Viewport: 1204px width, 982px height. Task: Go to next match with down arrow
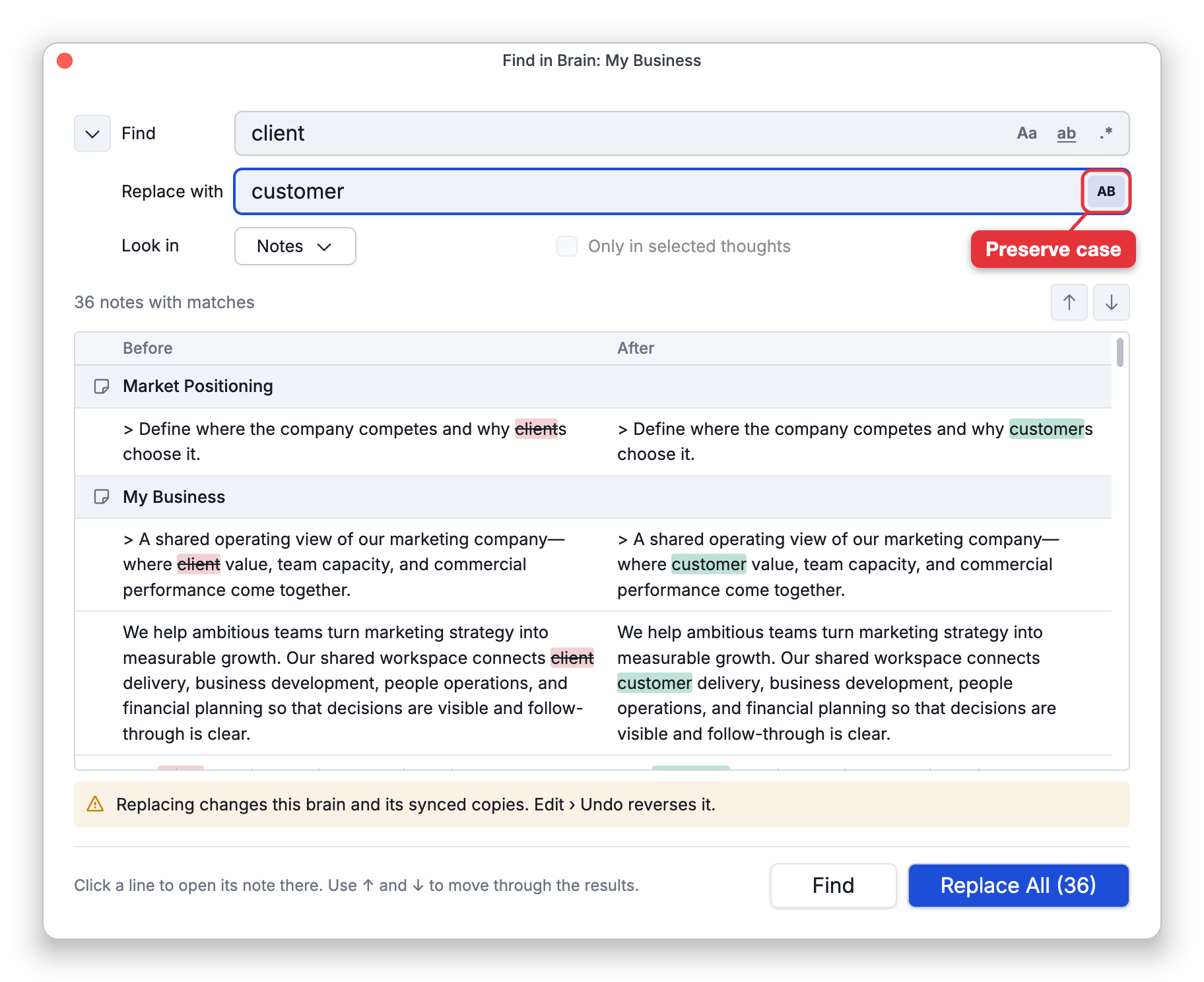coord(1111,302)
